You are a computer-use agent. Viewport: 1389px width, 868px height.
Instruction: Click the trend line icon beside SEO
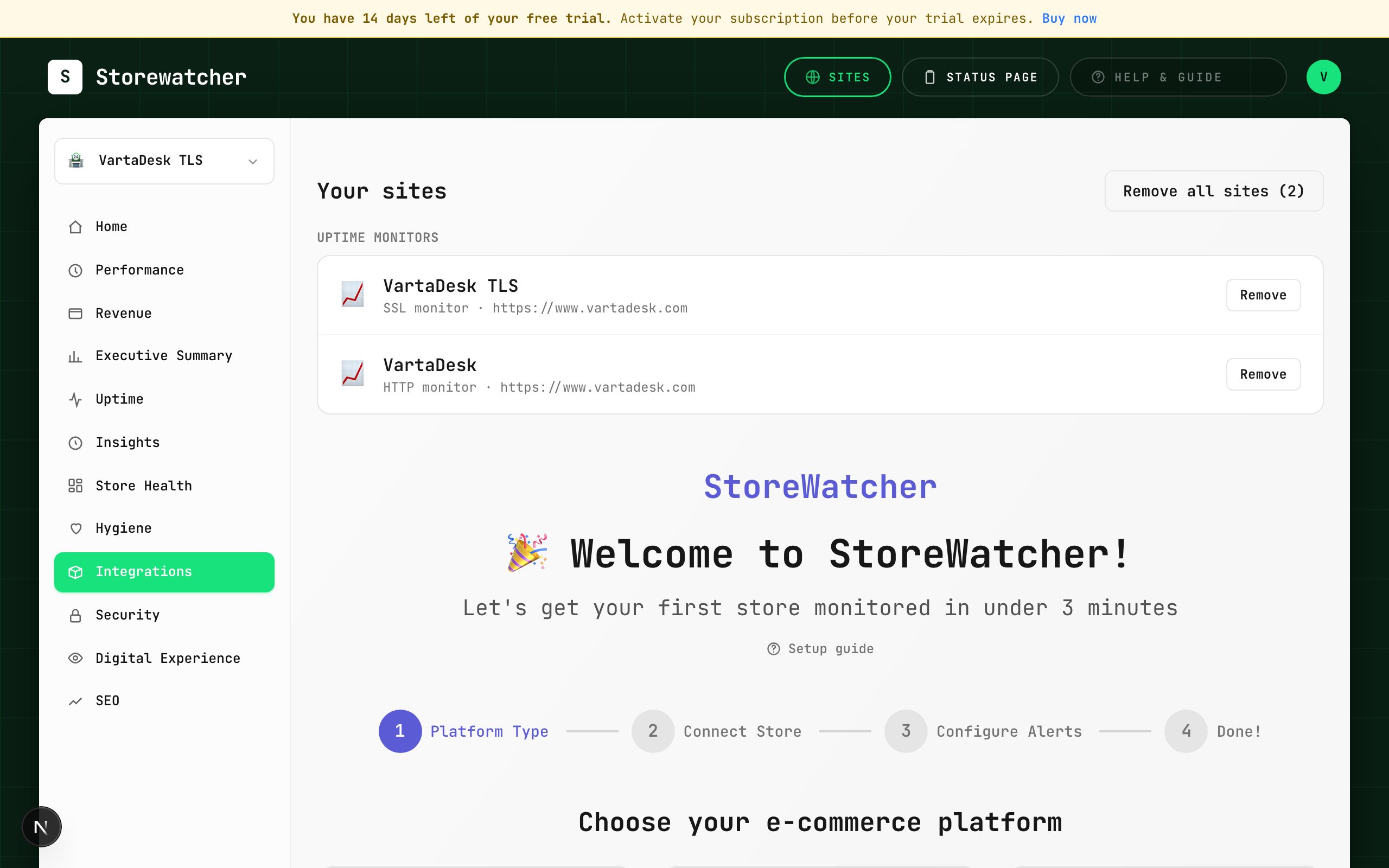point(75,701)
